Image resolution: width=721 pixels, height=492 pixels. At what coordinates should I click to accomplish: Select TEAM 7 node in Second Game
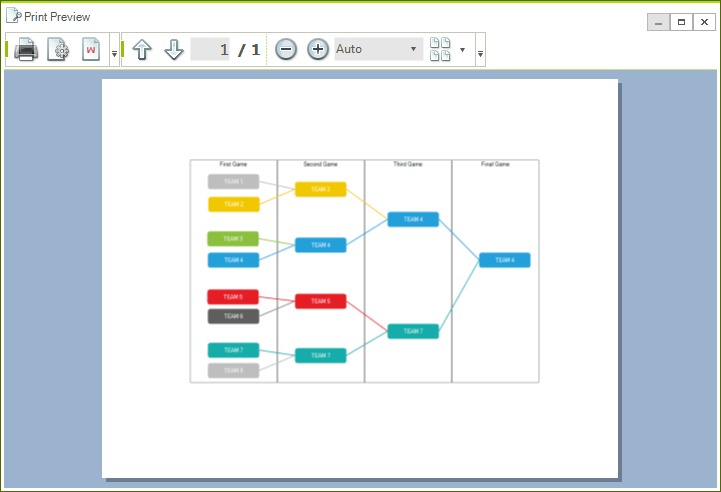point(320,355)
